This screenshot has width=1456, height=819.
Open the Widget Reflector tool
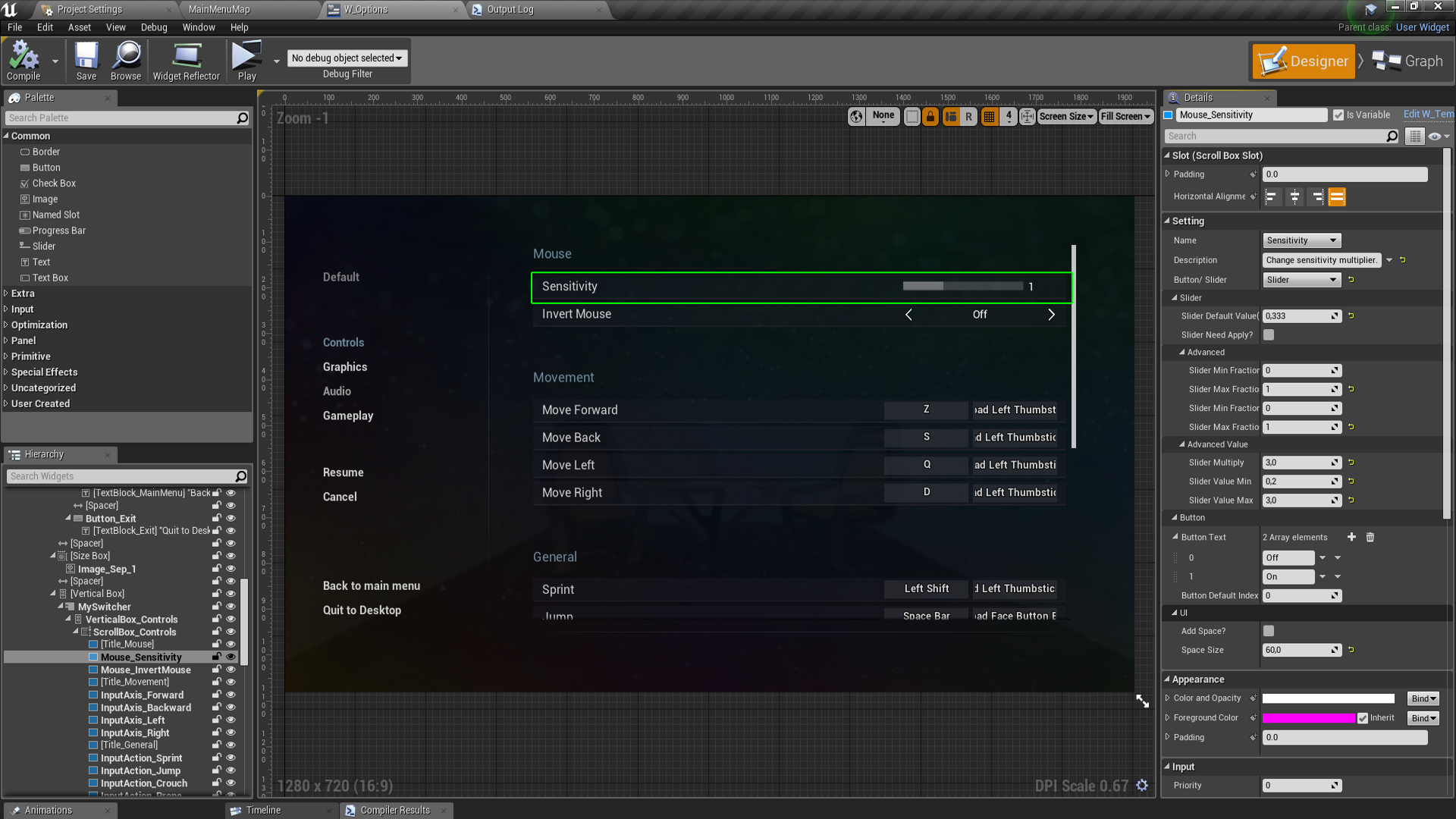click(x=186, y=61)
